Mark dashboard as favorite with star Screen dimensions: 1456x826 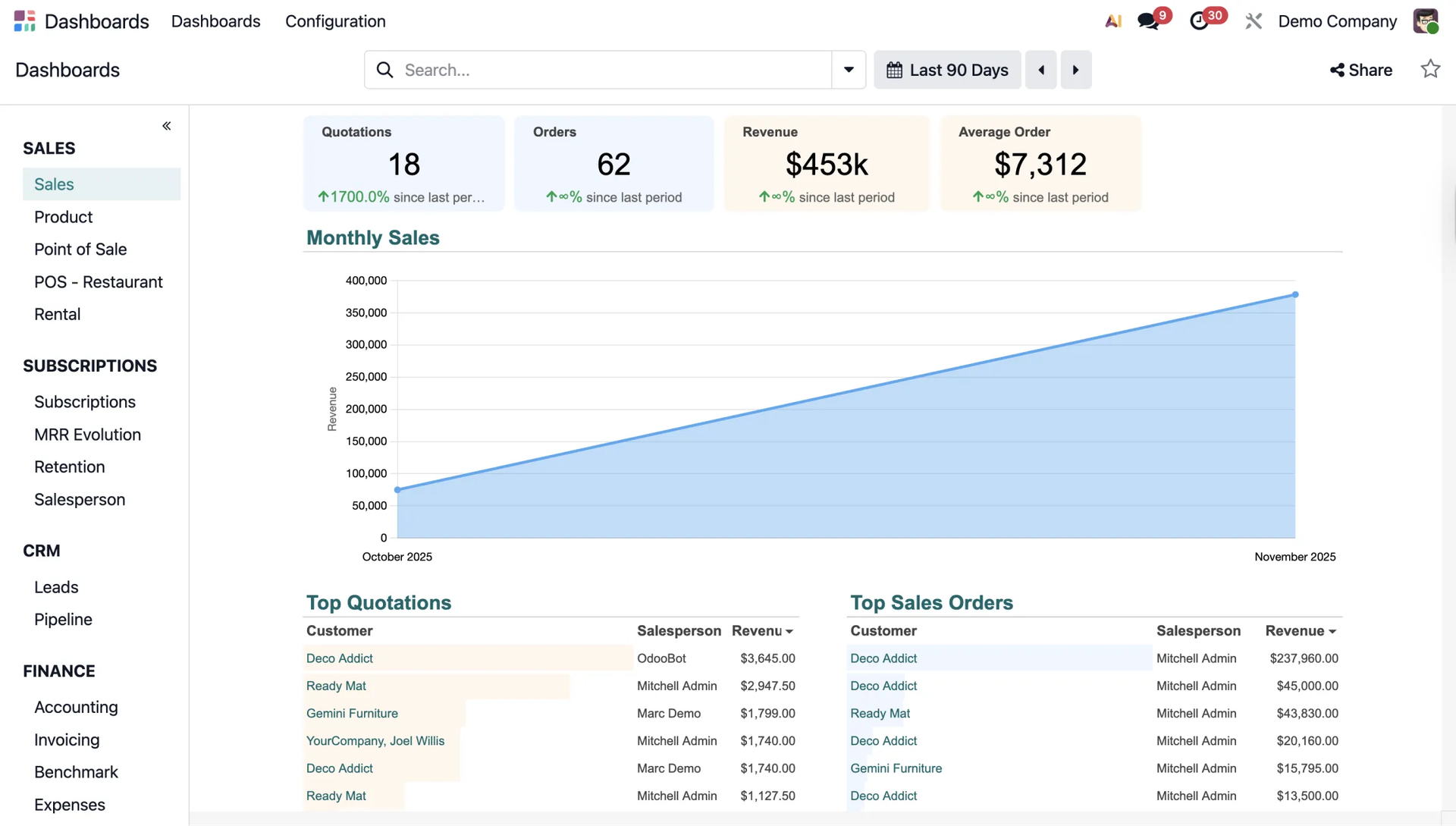[1429, 69]
